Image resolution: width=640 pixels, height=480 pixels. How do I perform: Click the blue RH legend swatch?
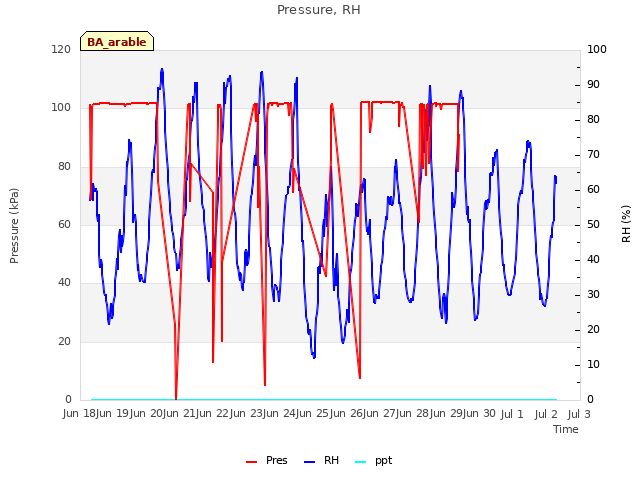point(310,462)
